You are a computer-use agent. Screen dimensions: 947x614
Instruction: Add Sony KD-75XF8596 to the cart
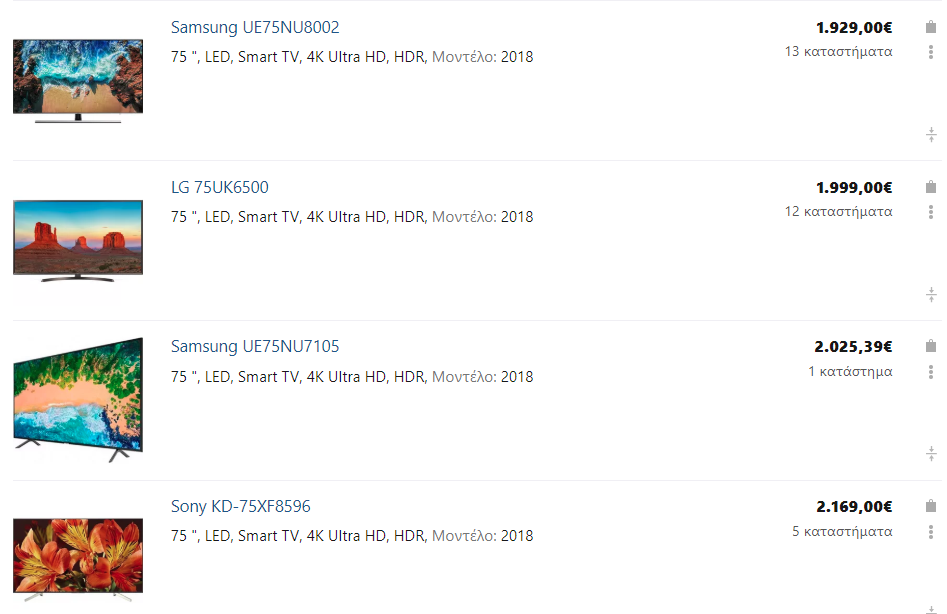click(930, 507)
